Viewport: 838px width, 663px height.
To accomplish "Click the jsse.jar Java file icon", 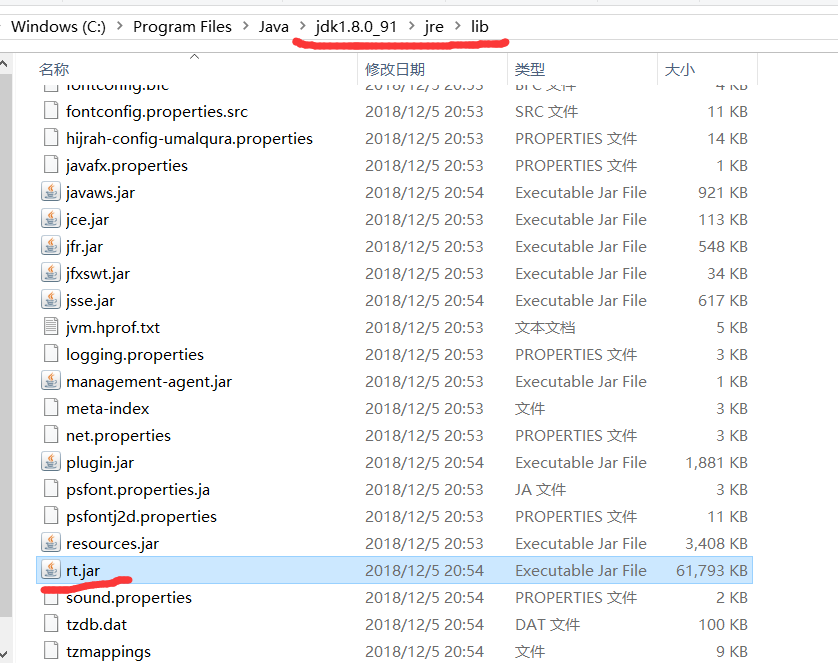I will click(51, 300).
